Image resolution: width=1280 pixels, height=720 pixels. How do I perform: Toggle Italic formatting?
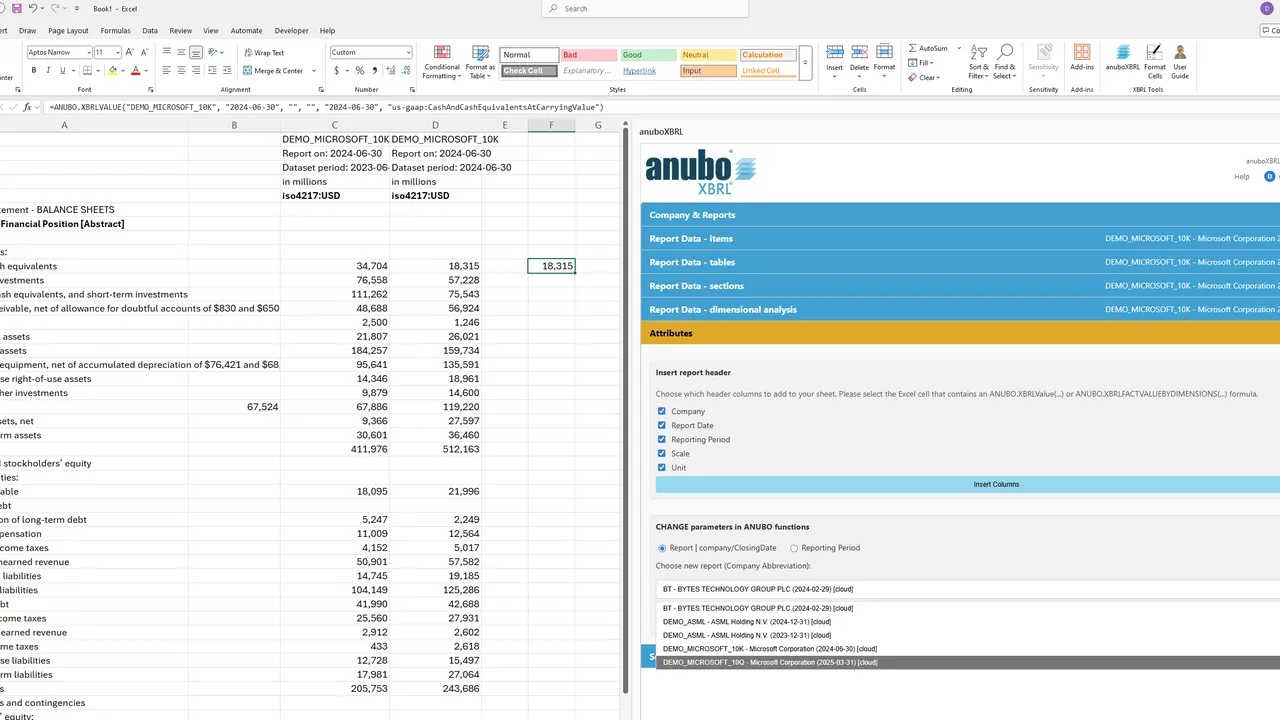48,71
